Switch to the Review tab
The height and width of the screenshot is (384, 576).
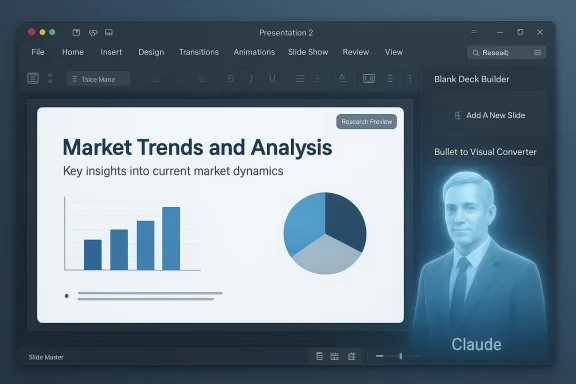pyautogui.click(x=356, y=52)
